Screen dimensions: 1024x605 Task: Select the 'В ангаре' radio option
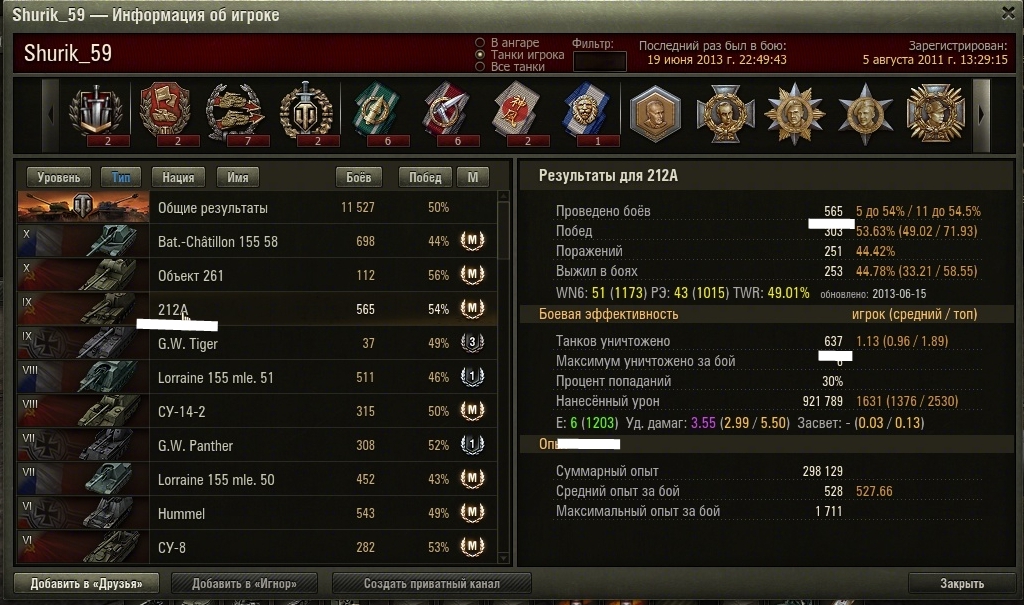pyautogui.click(x=480, y=42)
